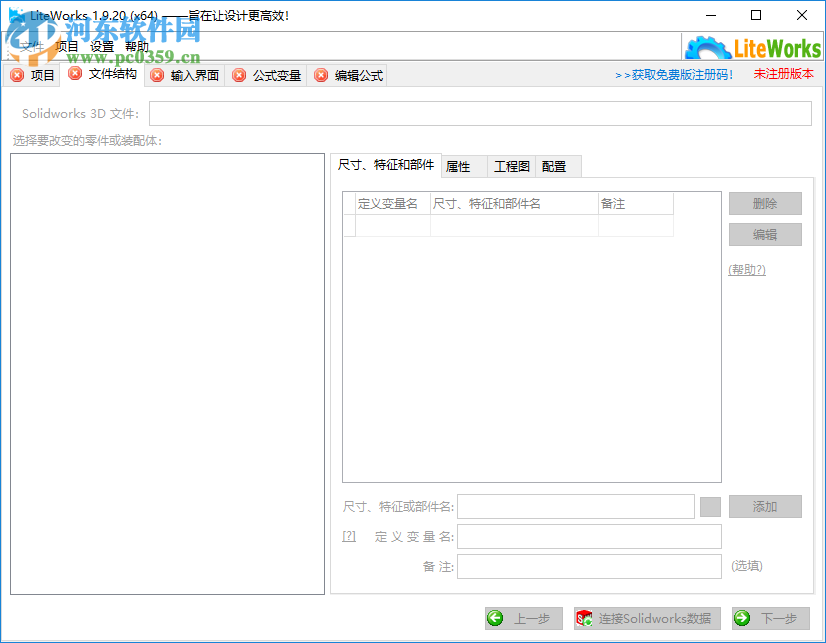Click the green back arrow on 上一步
Screen dimensions: 826x643
tap(494, 618)
